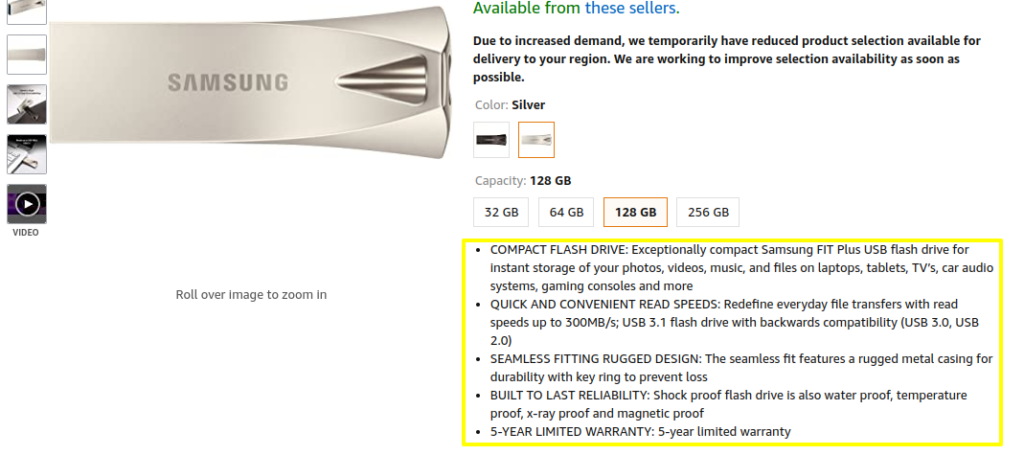Viewport: 1024px width, 455px height.
Task: Click the BUILT TO LAST RELIABILITY bullet
Action: click(728, 404)
